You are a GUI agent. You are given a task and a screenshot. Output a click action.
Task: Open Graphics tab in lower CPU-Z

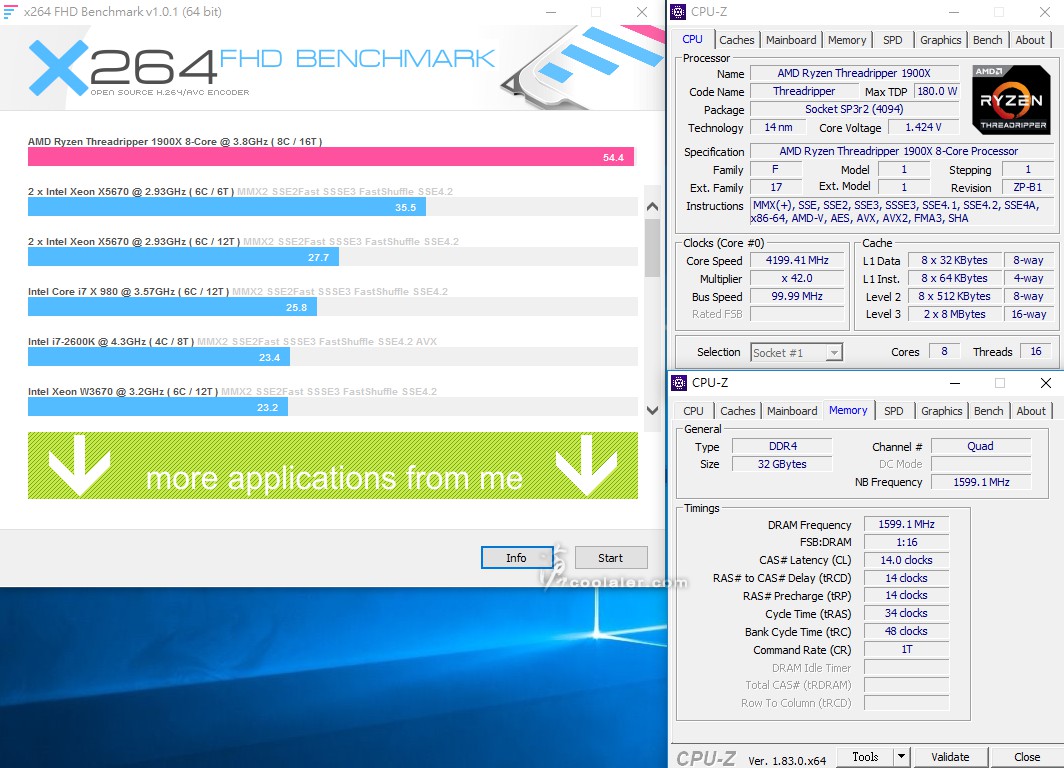point(942,411)
